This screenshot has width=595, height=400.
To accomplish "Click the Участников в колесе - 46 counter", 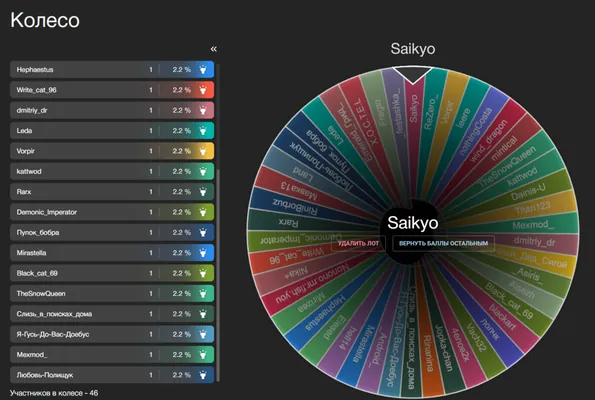I will pos(54,393).
